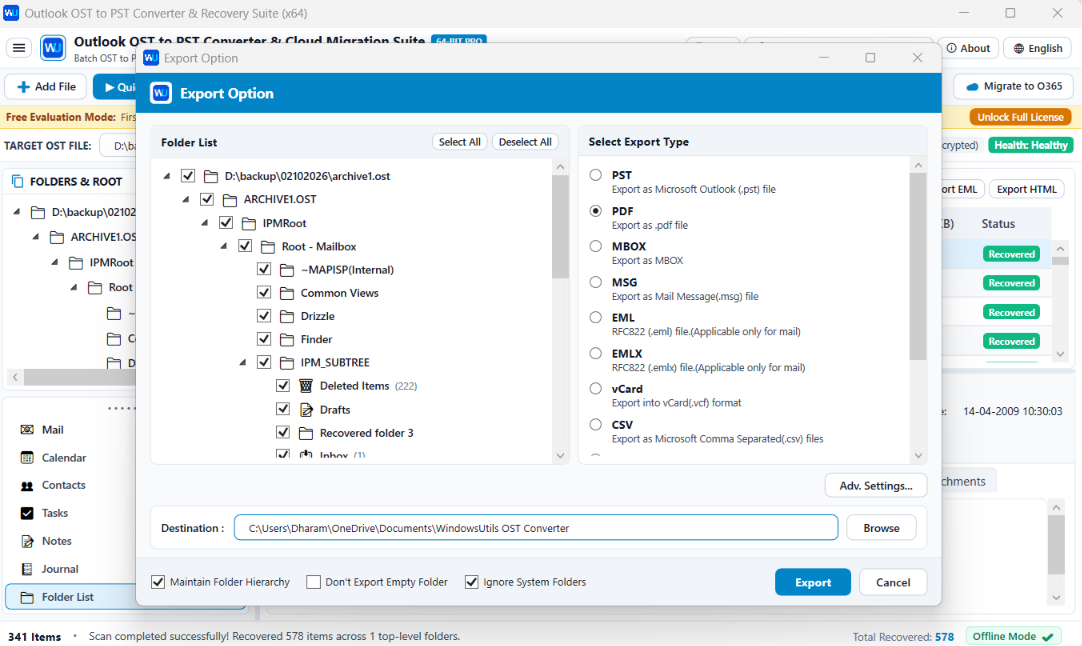The width and height of the screenshot is (1082, 646).
Task: Select PST export type
Action: pos(596,175)
